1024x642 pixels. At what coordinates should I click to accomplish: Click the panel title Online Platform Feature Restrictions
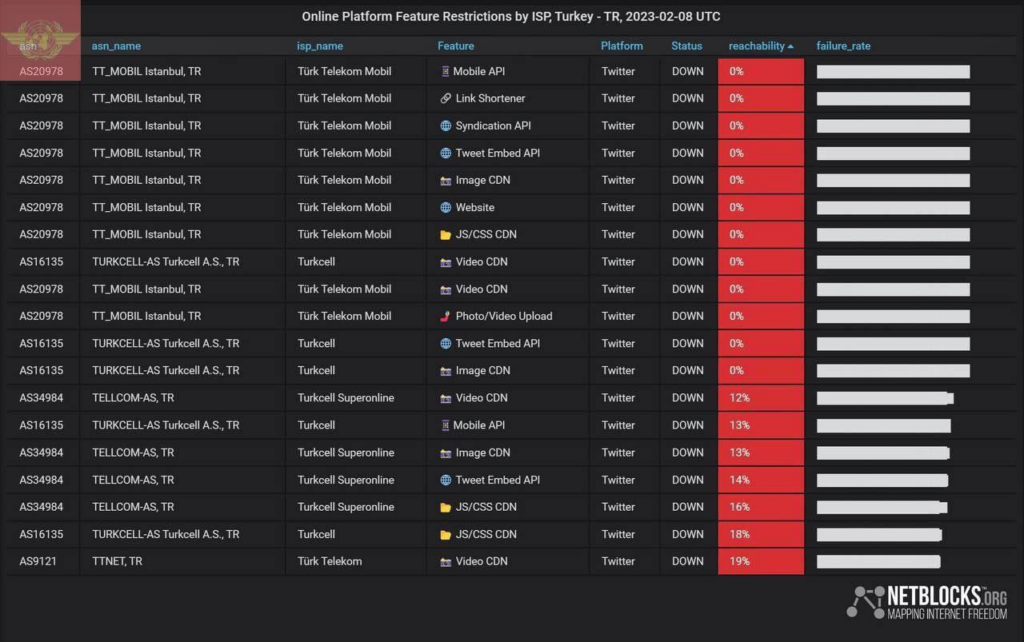point(511,17)
